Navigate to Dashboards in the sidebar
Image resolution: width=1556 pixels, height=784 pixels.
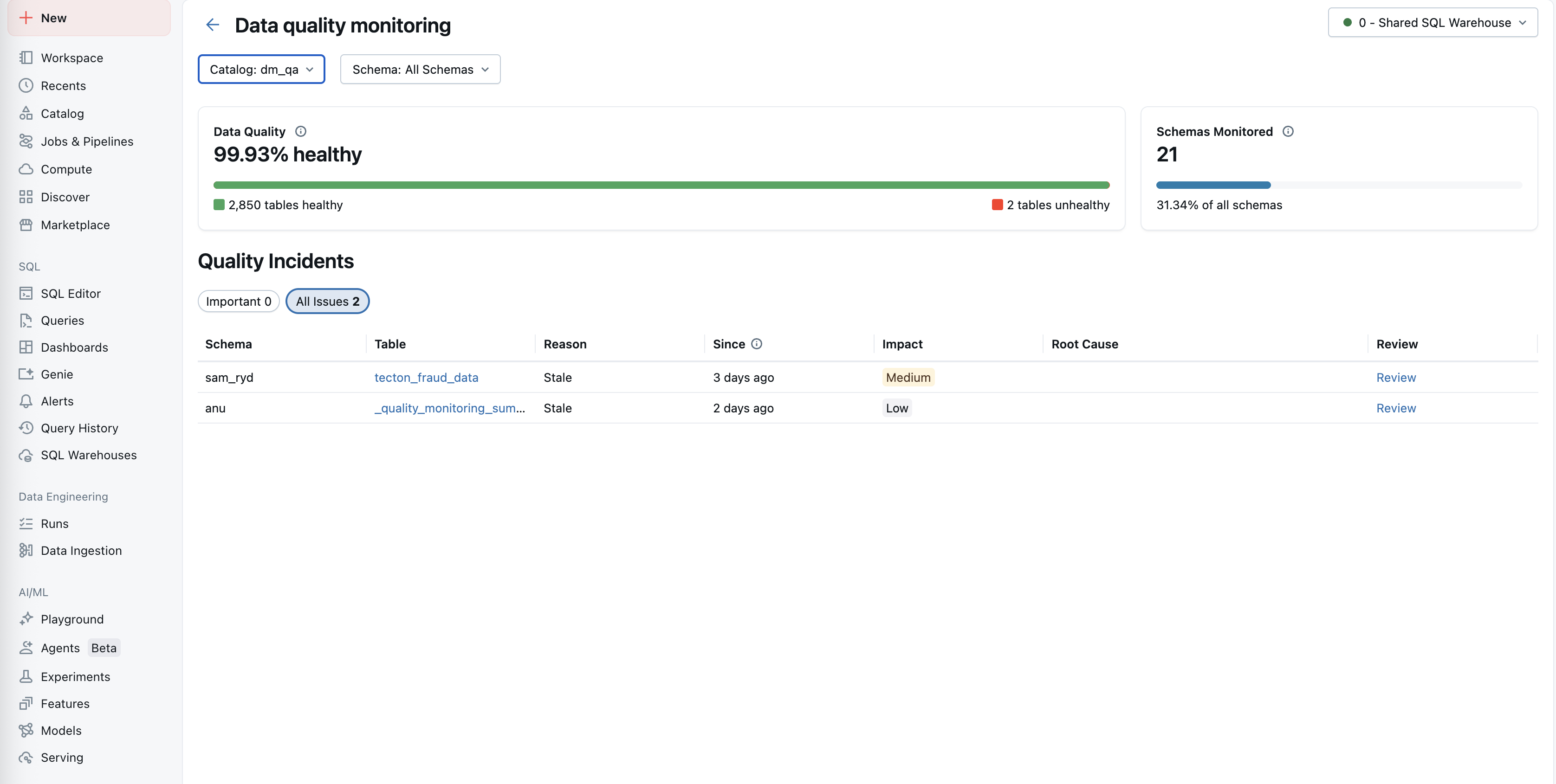coord(74,347)
